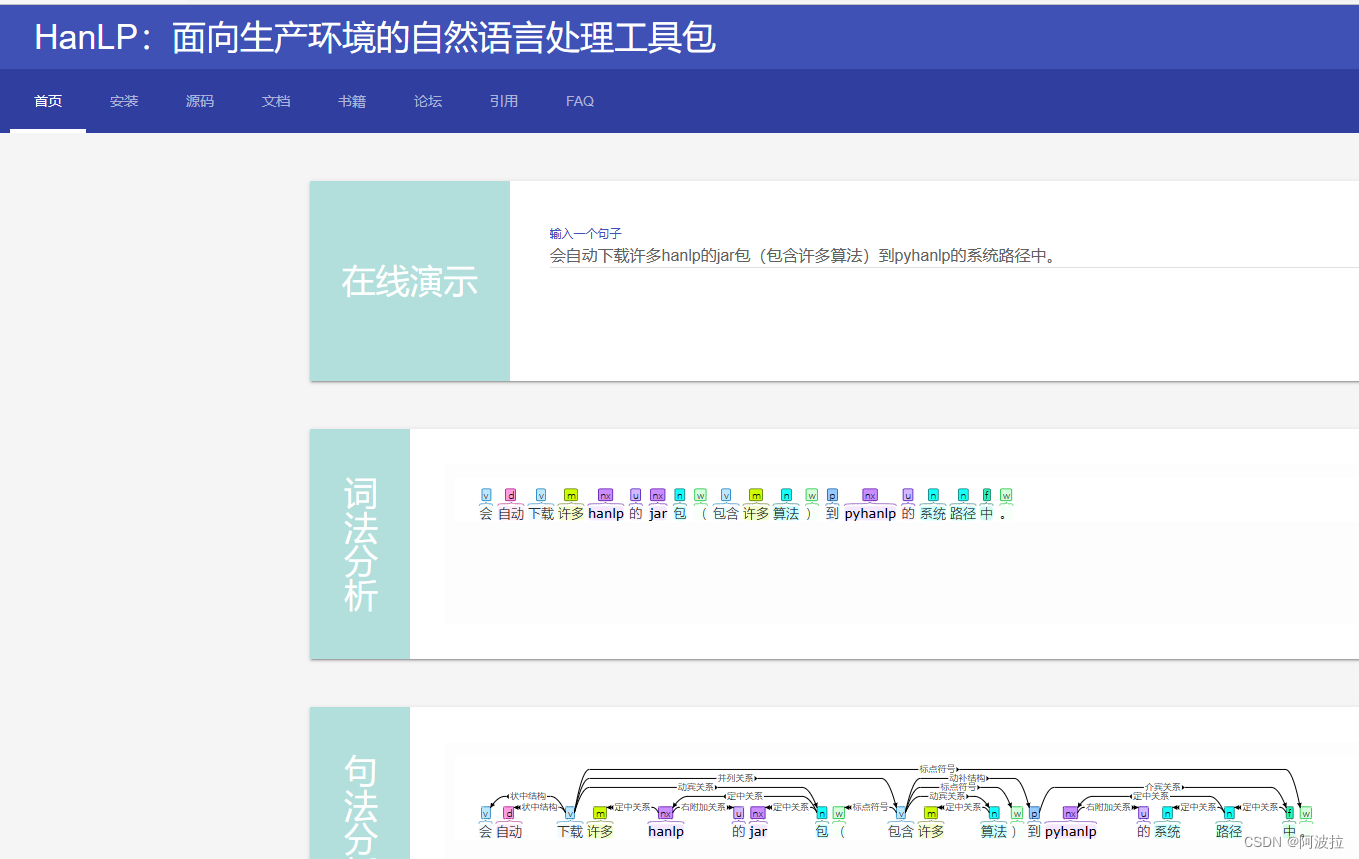This screenshot has width=1359, height=859.
Task: Select the word jar in 词法分析
Action: [x=657, y=513]
